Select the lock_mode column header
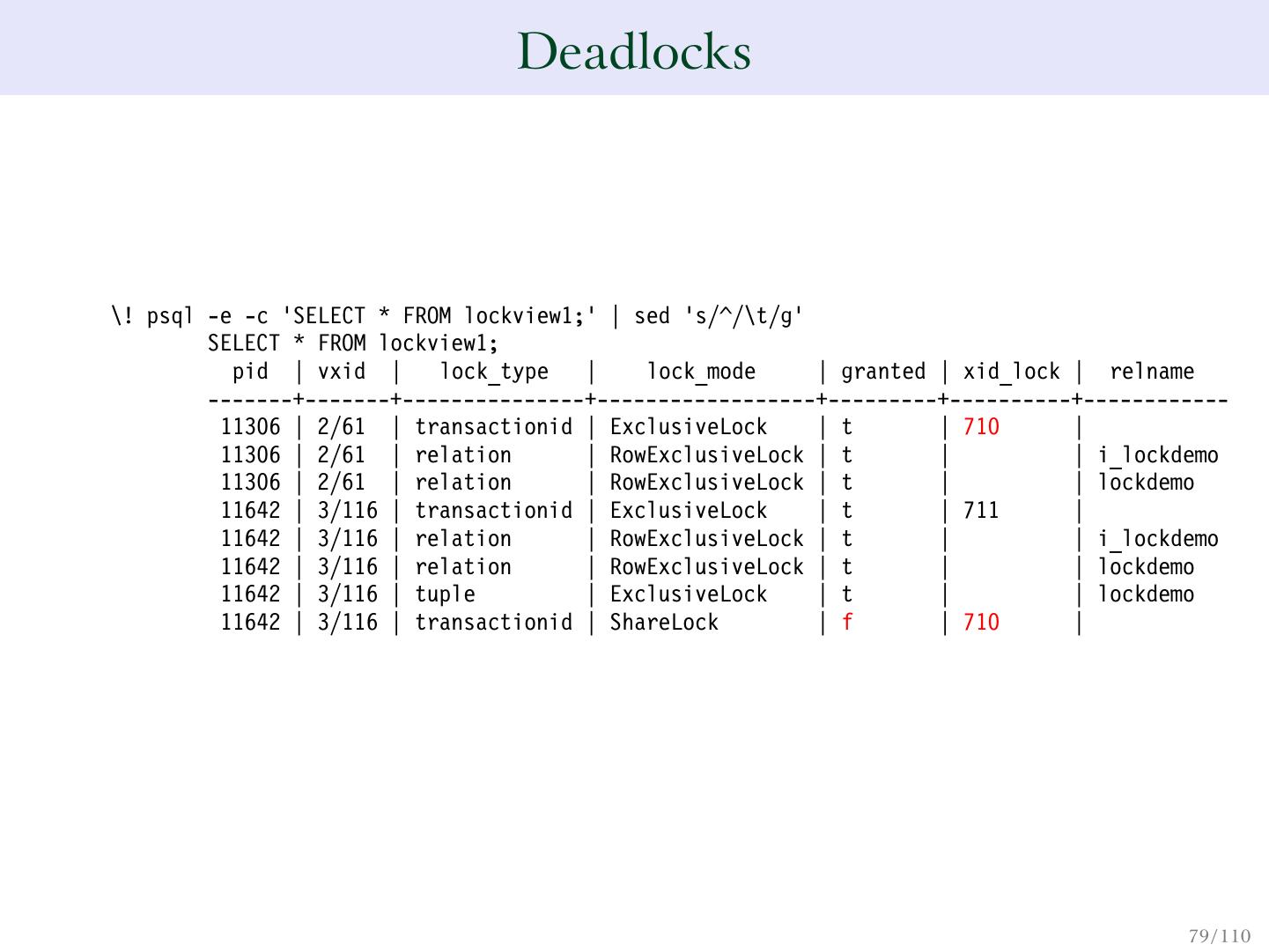The width and height of the screenshot is (1269, 952). pyautogui.click(x=701, y=372)
